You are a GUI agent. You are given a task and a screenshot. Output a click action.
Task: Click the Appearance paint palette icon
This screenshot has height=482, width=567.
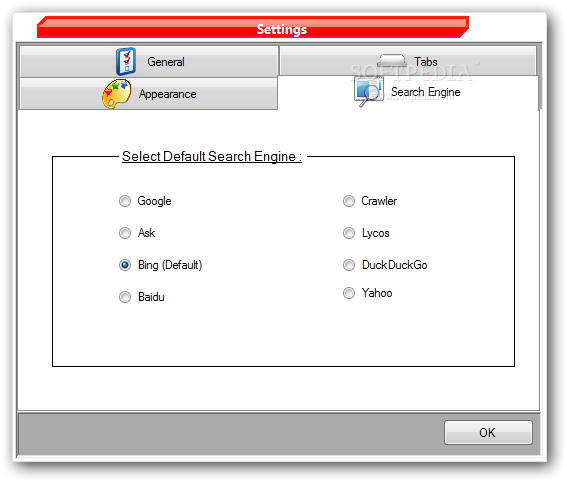116,94
